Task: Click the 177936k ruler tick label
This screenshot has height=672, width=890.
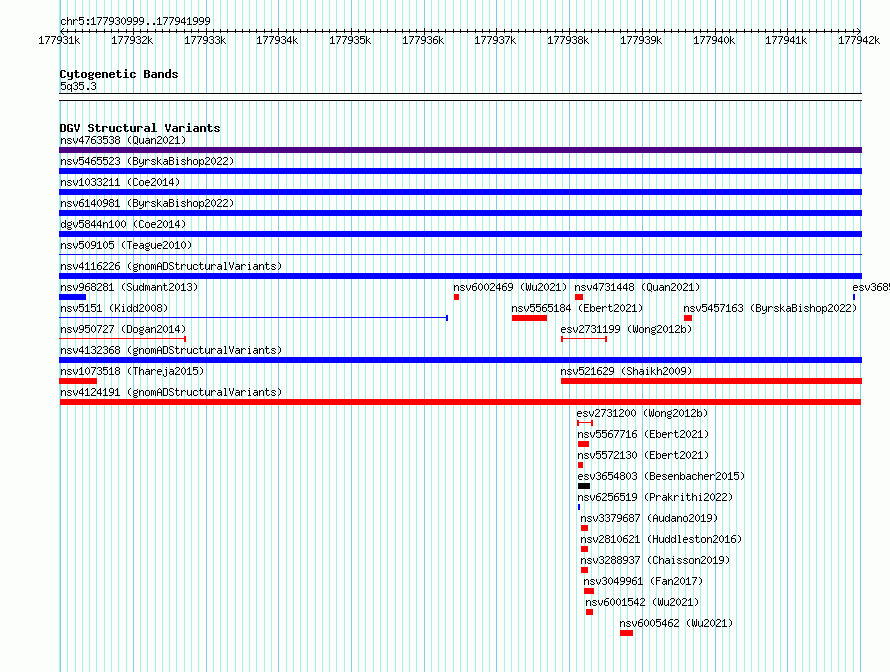Action: (x=423, y=40)
